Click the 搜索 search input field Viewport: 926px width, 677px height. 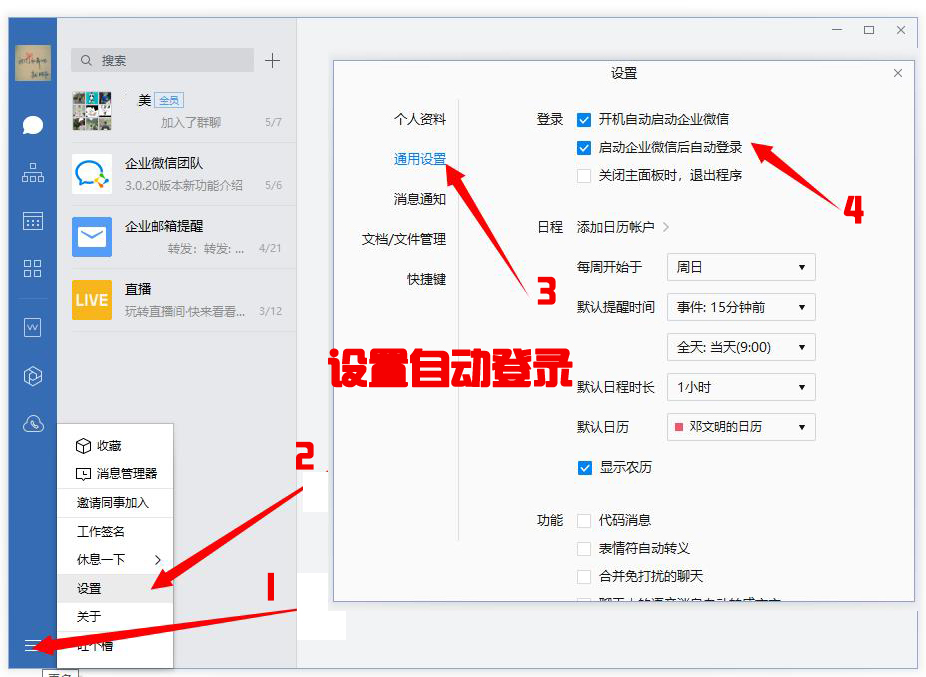[x=162, y=60]
